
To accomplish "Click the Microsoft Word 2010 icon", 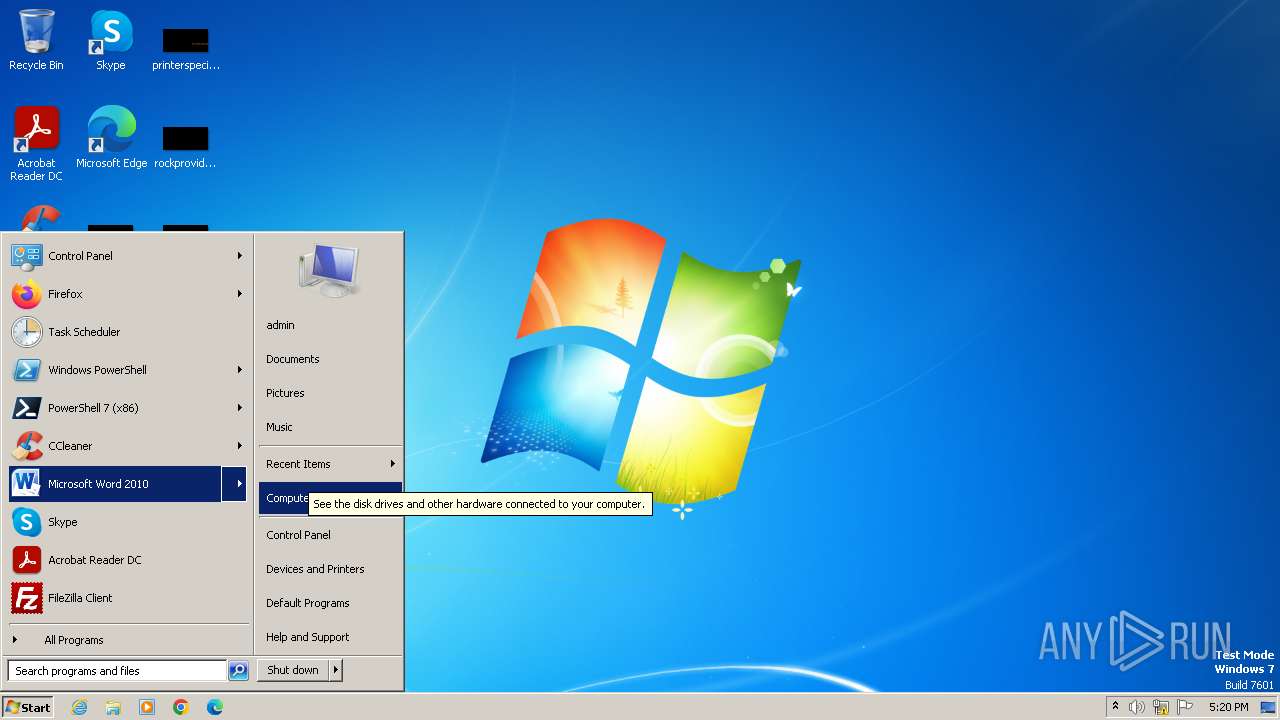I will [x=27, y=484].
